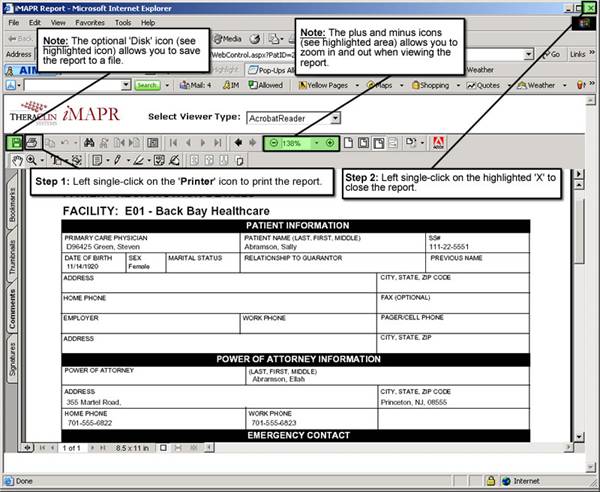Image resolution: width=600 pixels, height=492 pixels.
Task: Click the Mail icon in AIM toolbar
Action: click(197, 85)
